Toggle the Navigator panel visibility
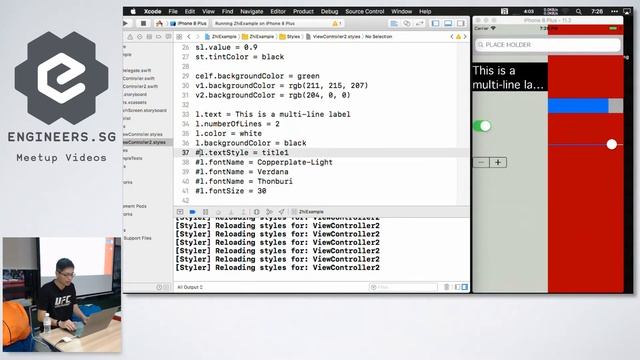The image size is (640, 360). coord(436,24)
